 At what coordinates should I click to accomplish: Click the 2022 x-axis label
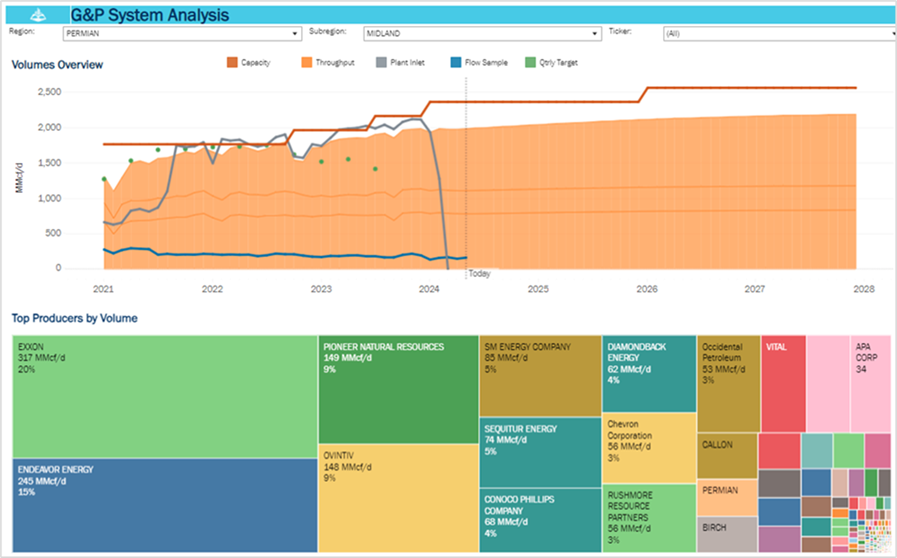212,289
